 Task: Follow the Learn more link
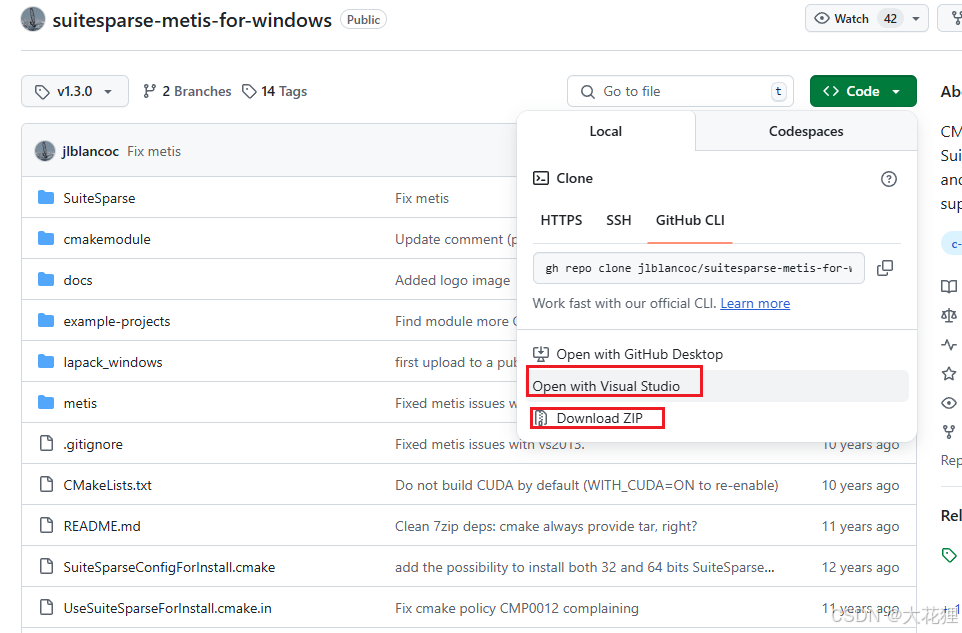click(755, 304)
